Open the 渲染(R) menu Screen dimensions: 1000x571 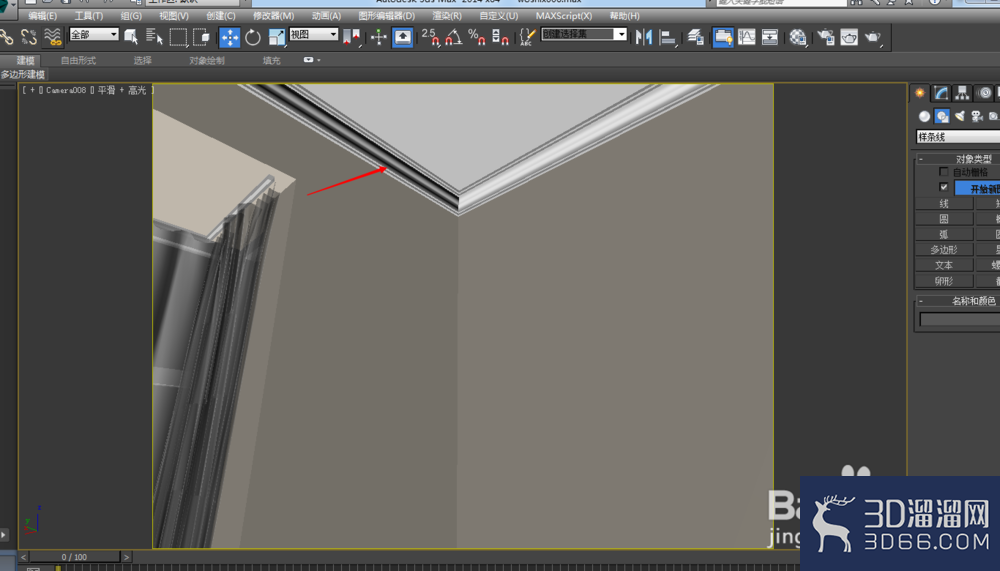click(x=447, y=16)
